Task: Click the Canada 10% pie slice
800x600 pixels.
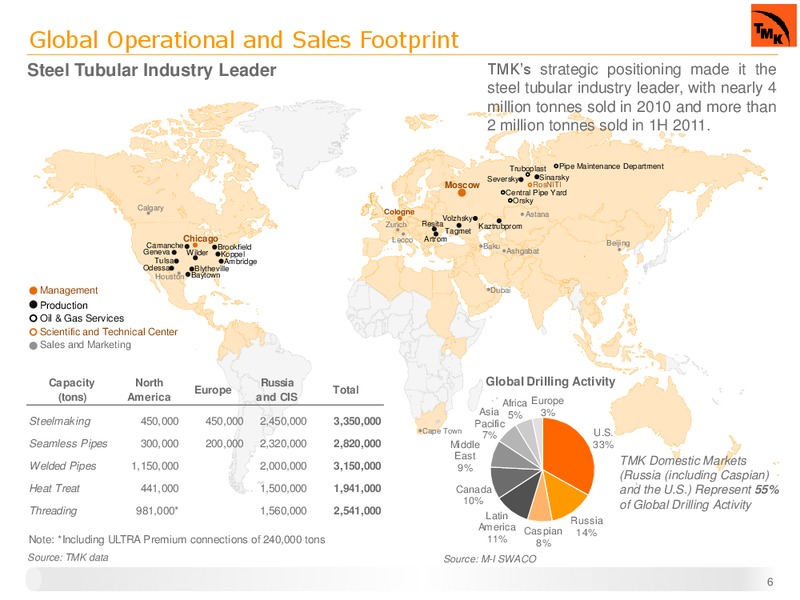Action: tap(510, 480)
